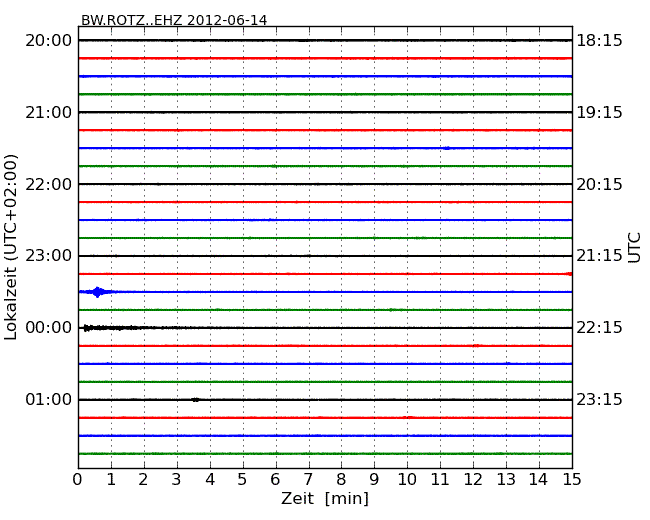Click the minute tick label 6
This screenshot has width=650, height=520.
[275, 479]
